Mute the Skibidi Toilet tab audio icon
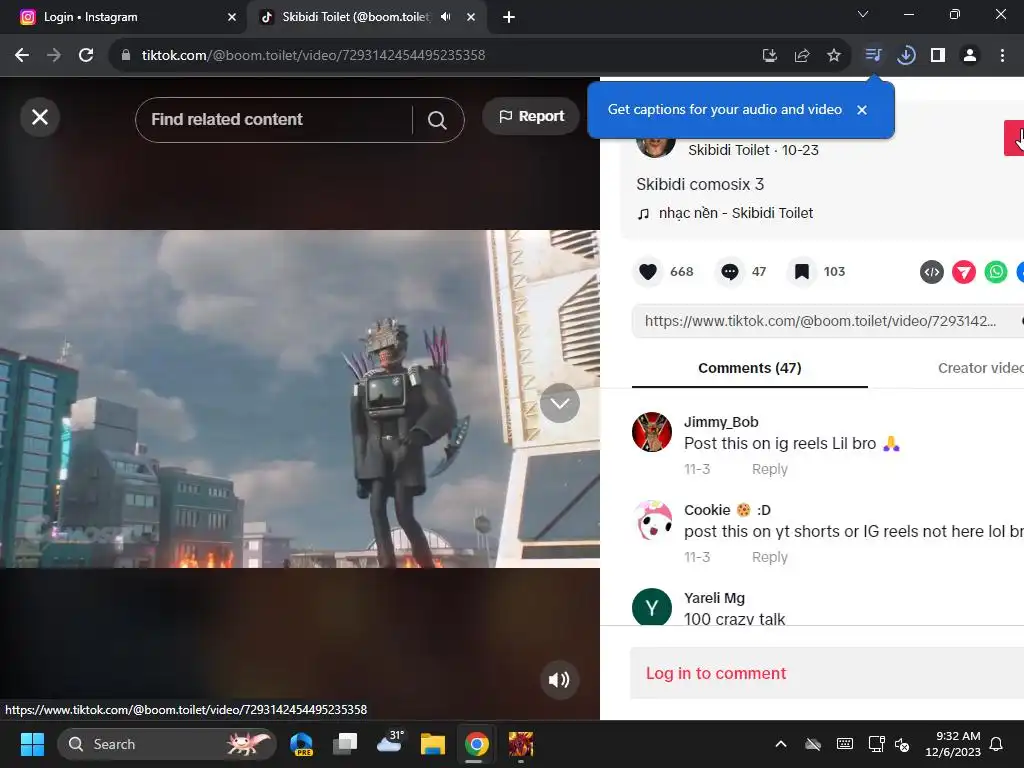1024x768 pixels. (446, 17)
